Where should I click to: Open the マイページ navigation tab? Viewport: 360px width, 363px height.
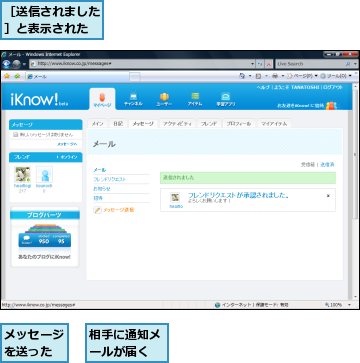(x=102, y=99)
